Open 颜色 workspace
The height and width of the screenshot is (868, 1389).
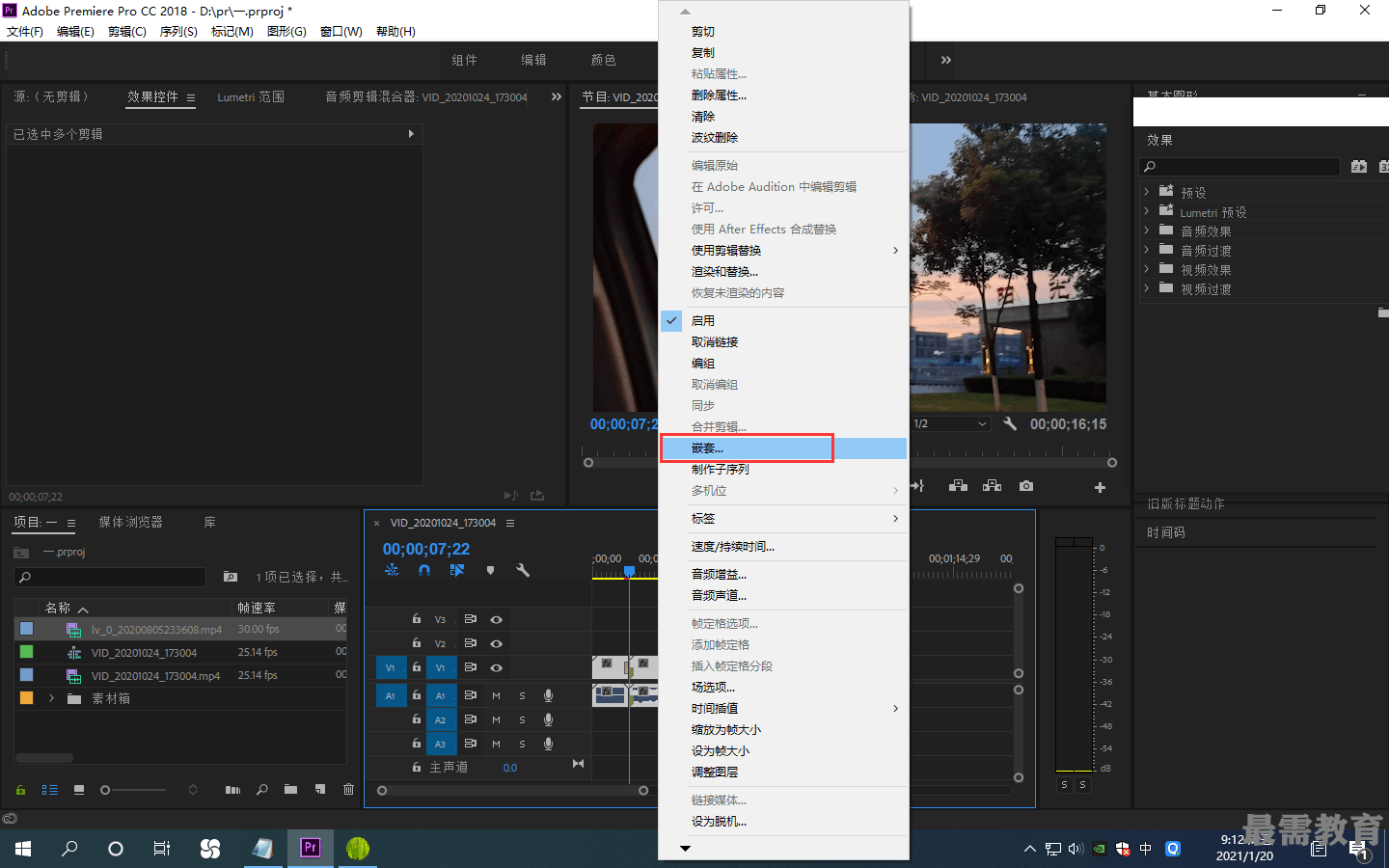pyautogui.click(x=603, y=60)
